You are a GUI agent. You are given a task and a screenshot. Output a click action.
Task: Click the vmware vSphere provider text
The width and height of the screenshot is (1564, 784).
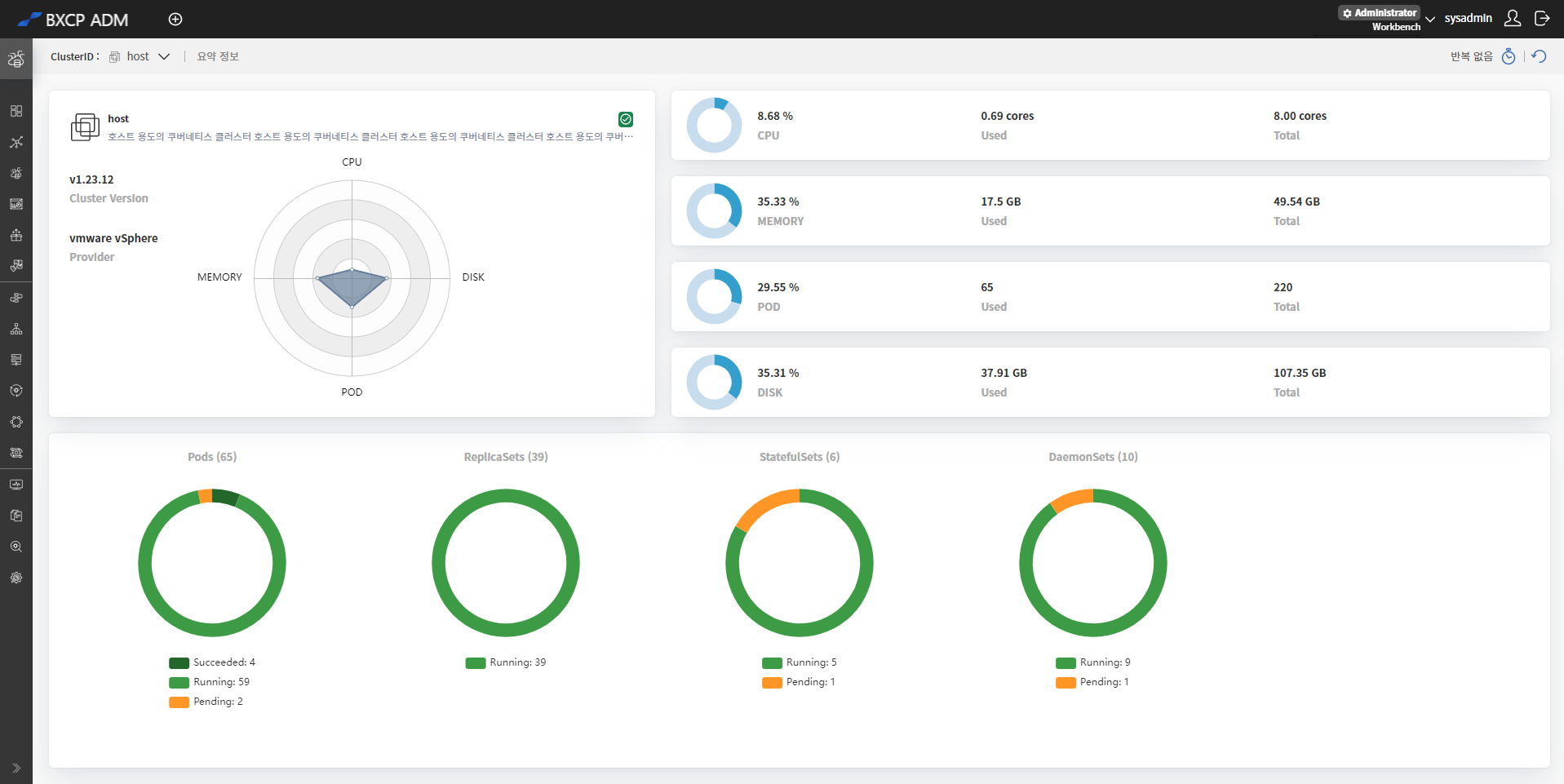pyautogui.click(x=113, y=238)
